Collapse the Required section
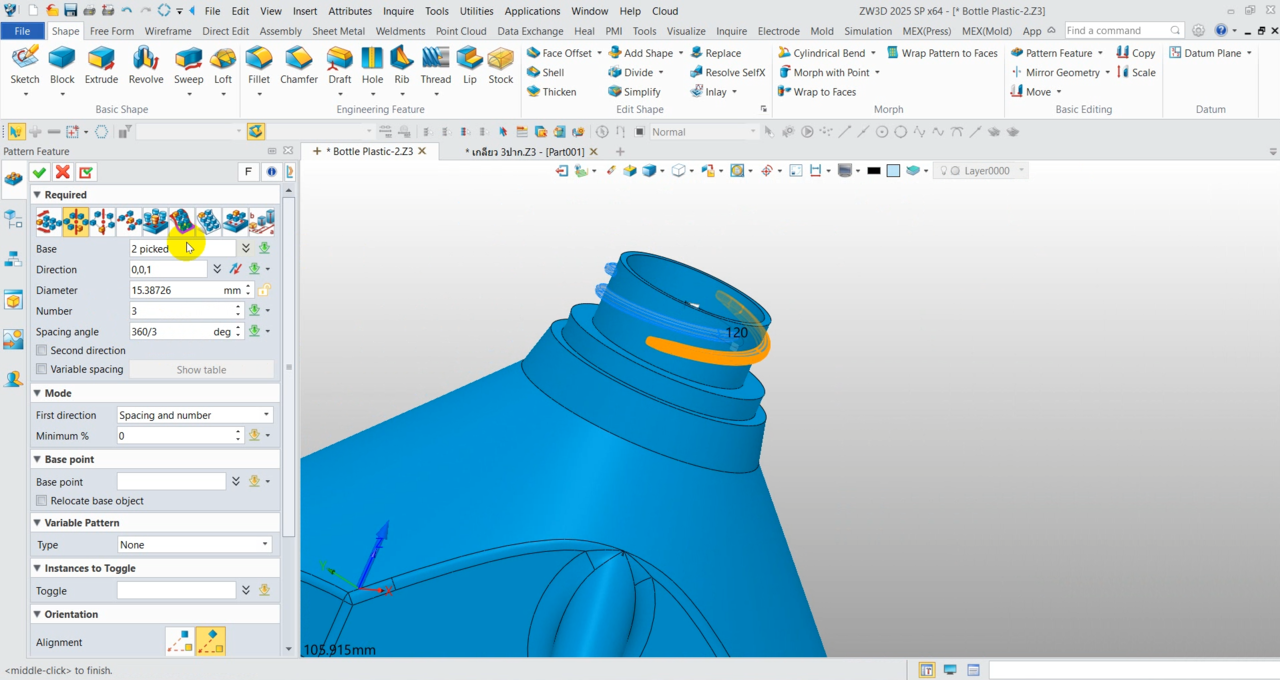Screen dimensions: 1280x680 pos(38,195)
